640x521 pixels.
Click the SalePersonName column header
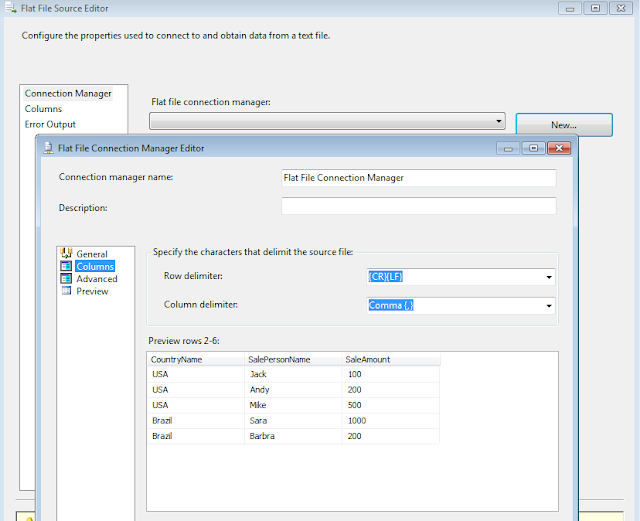tap(293, 360)
